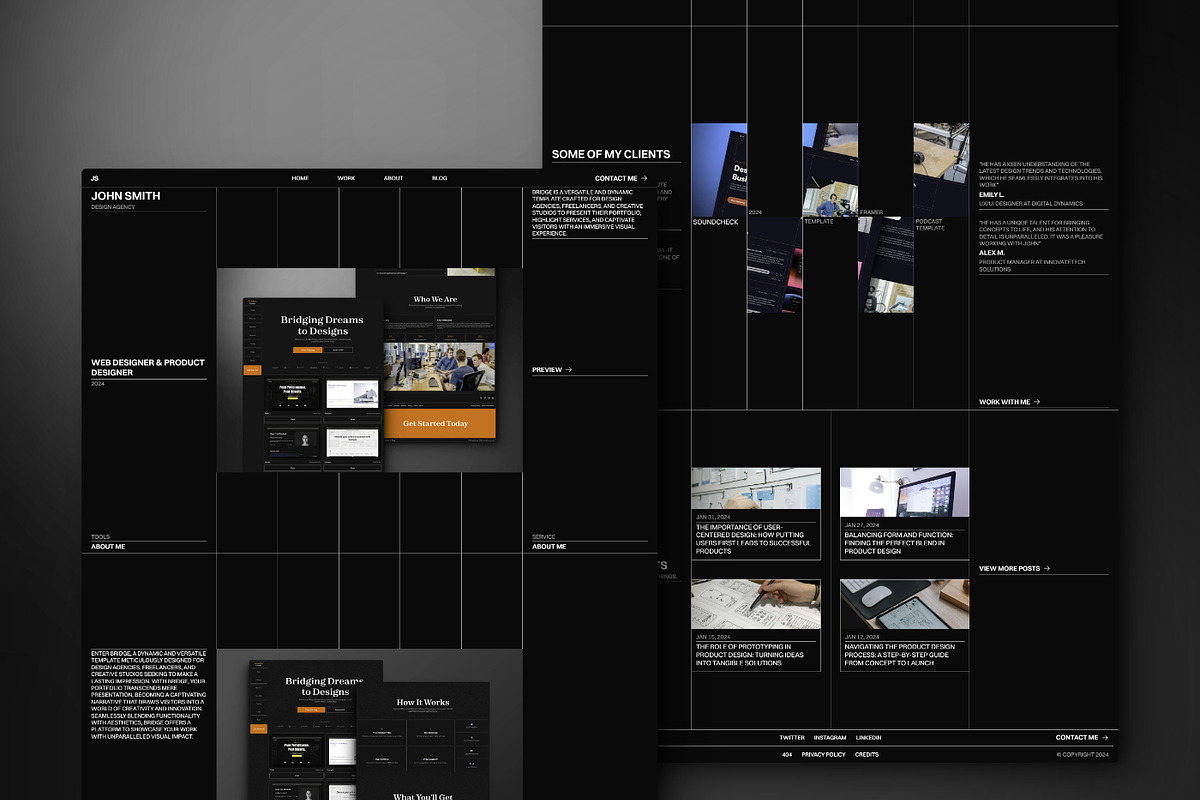
Task: Open the TEMPLATE client thumbnail
Action: (x=830, y=170)
